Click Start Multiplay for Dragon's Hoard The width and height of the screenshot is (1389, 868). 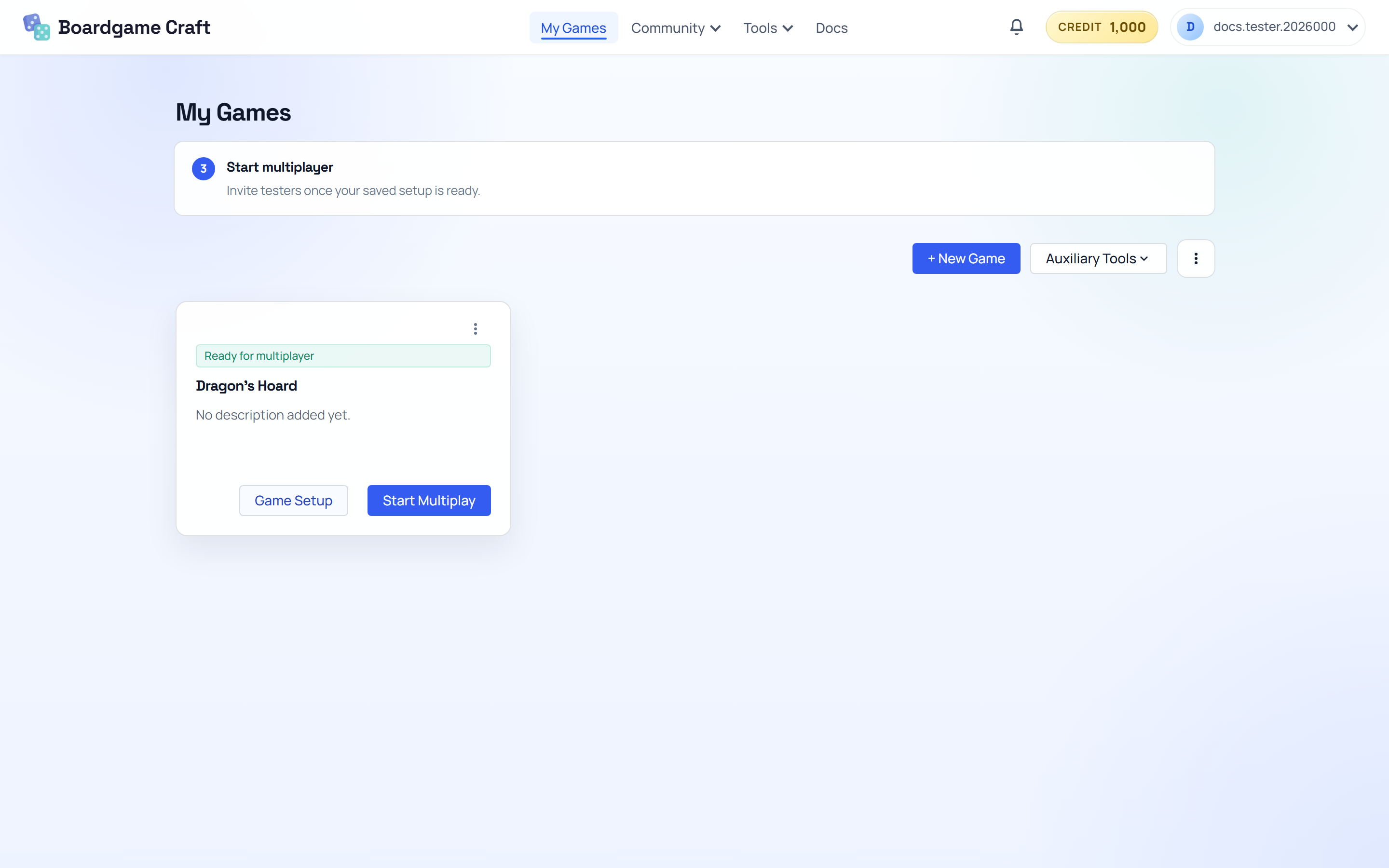point(429,500)
